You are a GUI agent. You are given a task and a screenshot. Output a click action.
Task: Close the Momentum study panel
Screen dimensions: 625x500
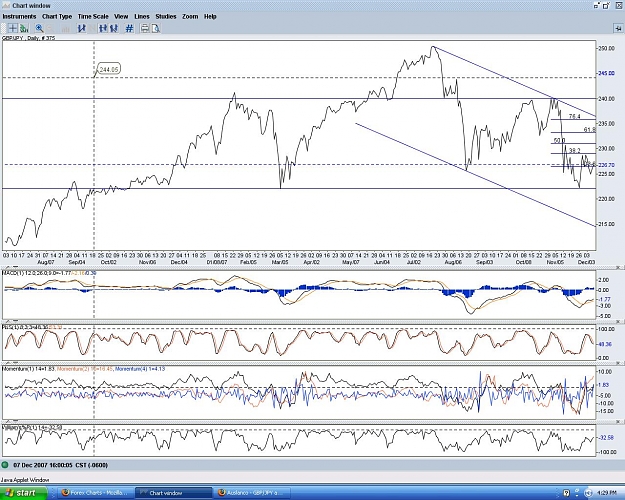pos(618,363)
